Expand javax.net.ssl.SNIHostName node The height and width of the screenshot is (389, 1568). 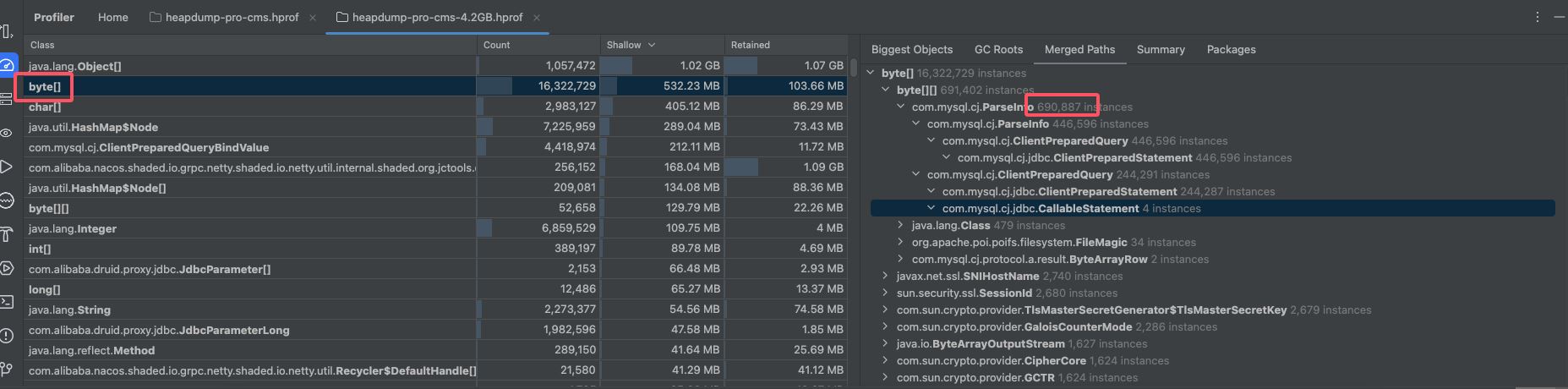pos(886,277)
